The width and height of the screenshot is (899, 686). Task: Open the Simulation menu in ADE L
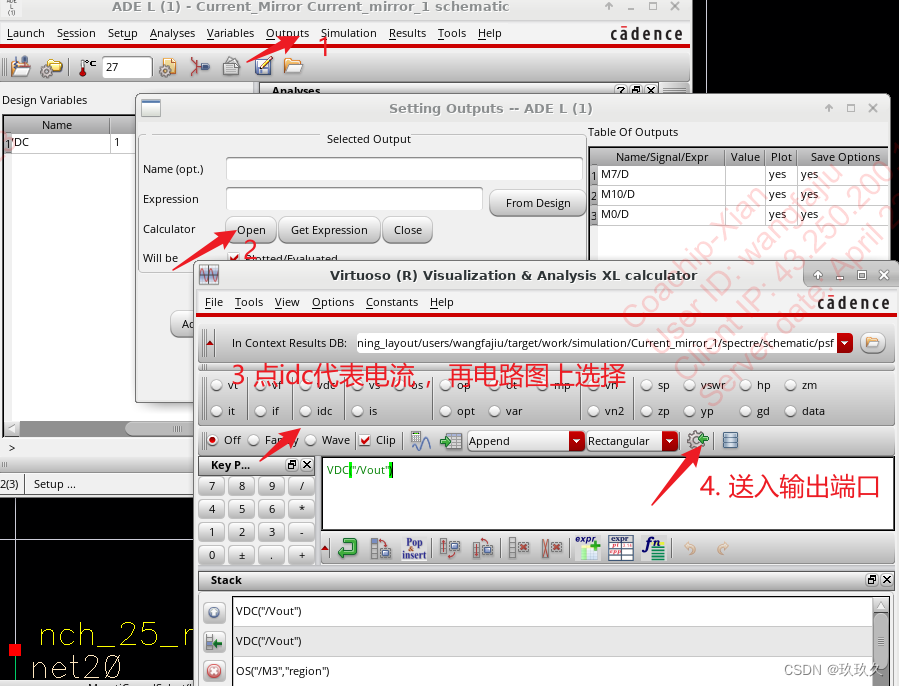tap(349, 33)
